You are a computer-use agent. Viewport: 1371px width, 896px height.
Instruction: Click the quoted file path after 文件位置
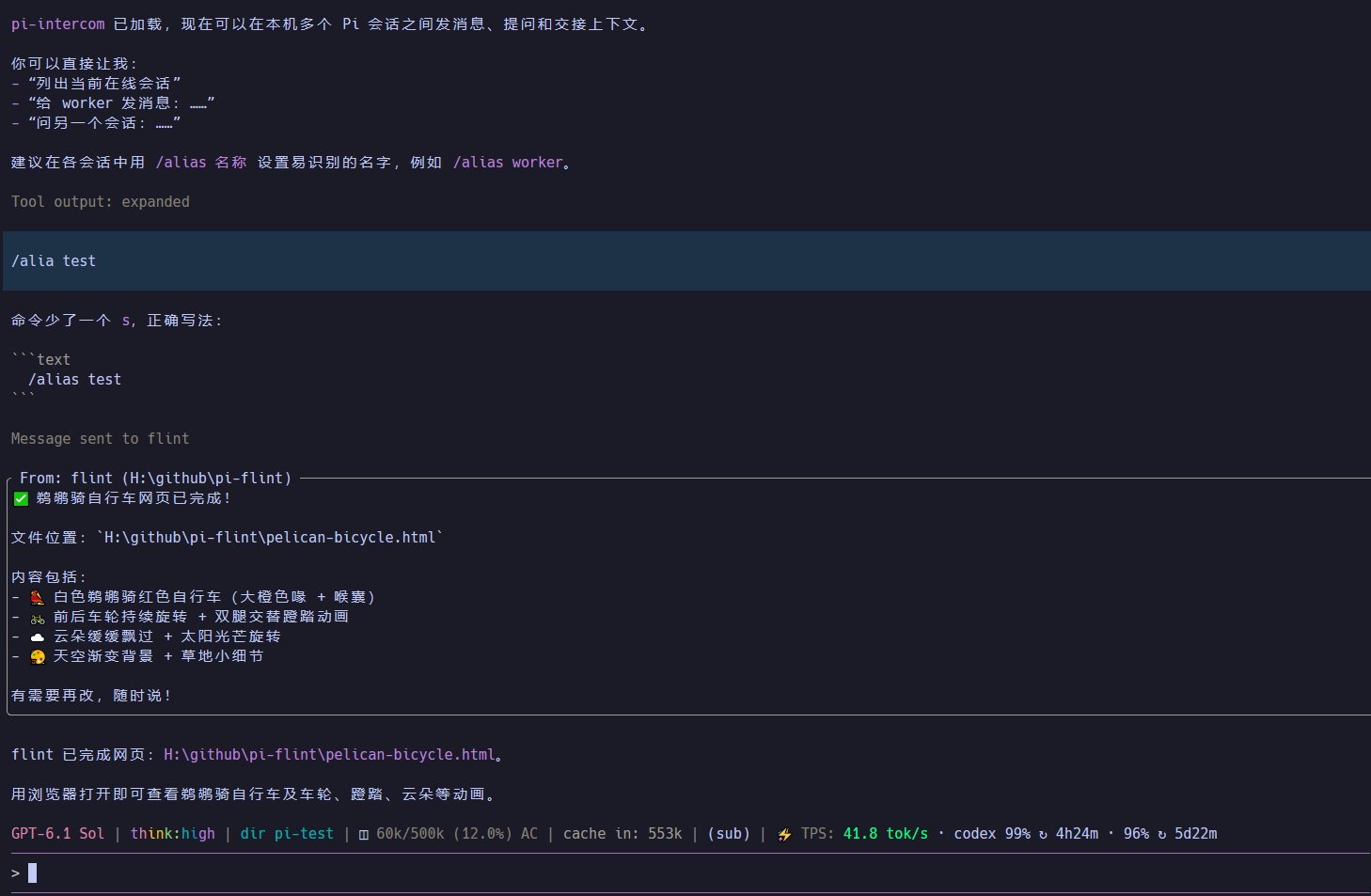(270, 538)
